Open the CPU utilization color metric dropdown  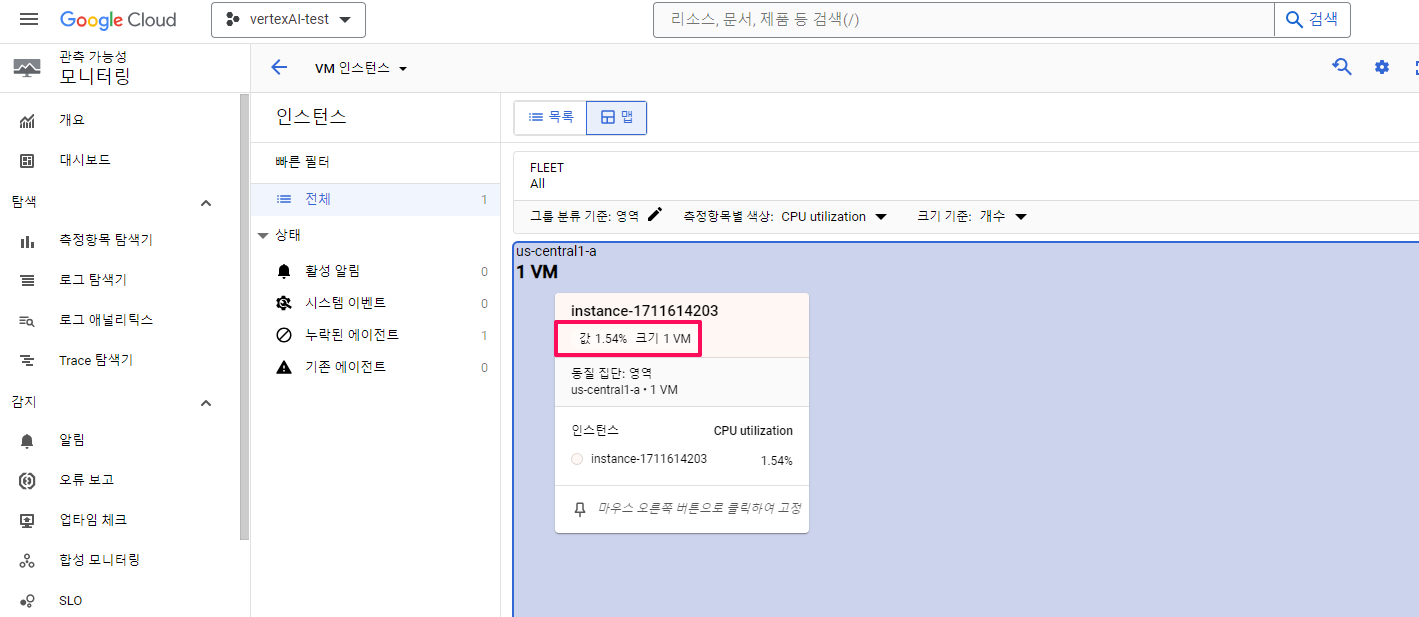tap(834, 216)
